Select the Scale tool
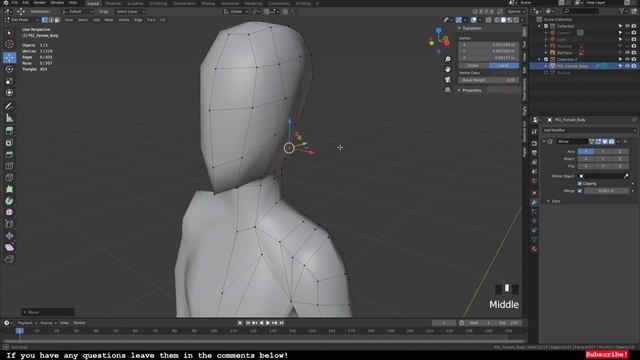The image size is (640, 360). 9,81
